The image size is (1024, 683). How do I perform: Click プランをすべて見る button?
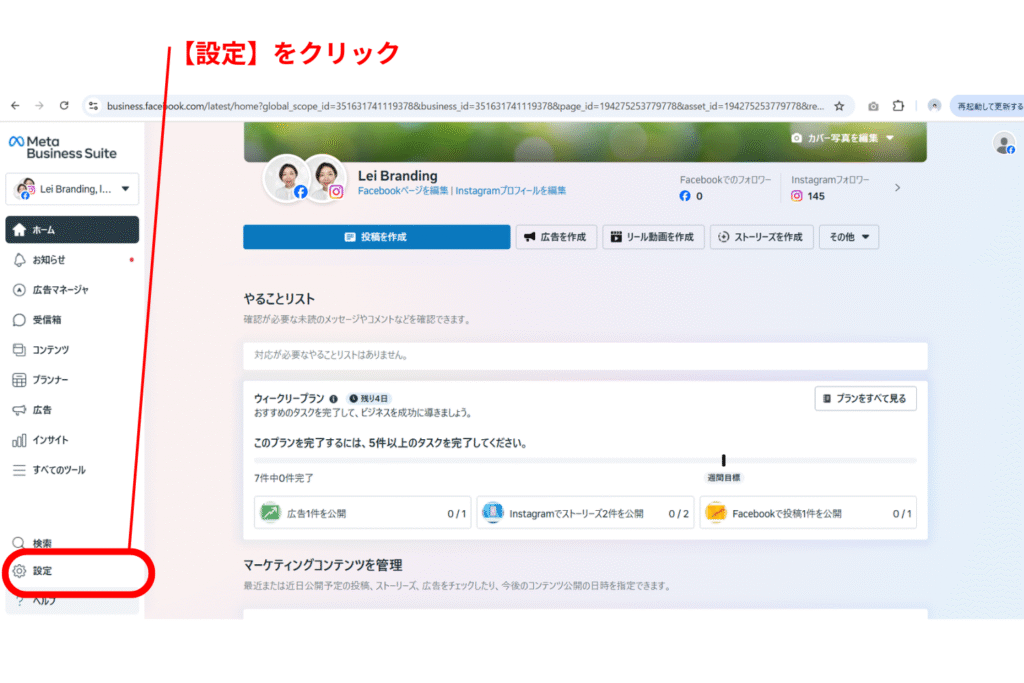coord(865,398)
